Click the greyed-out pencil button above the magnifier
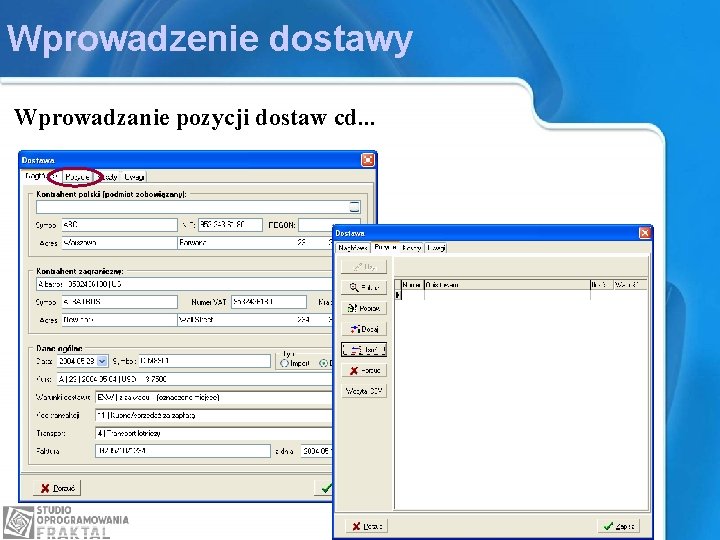The width and height of the screenshot is (720, 540). tap(364, 266)
